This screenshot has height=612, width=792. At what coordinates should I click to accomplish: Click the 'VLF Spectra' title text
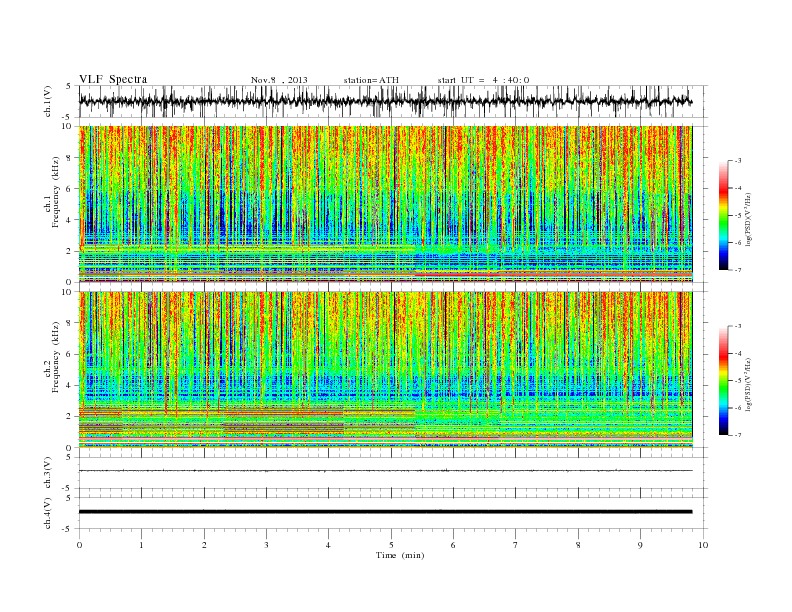(x=113, y=79)
